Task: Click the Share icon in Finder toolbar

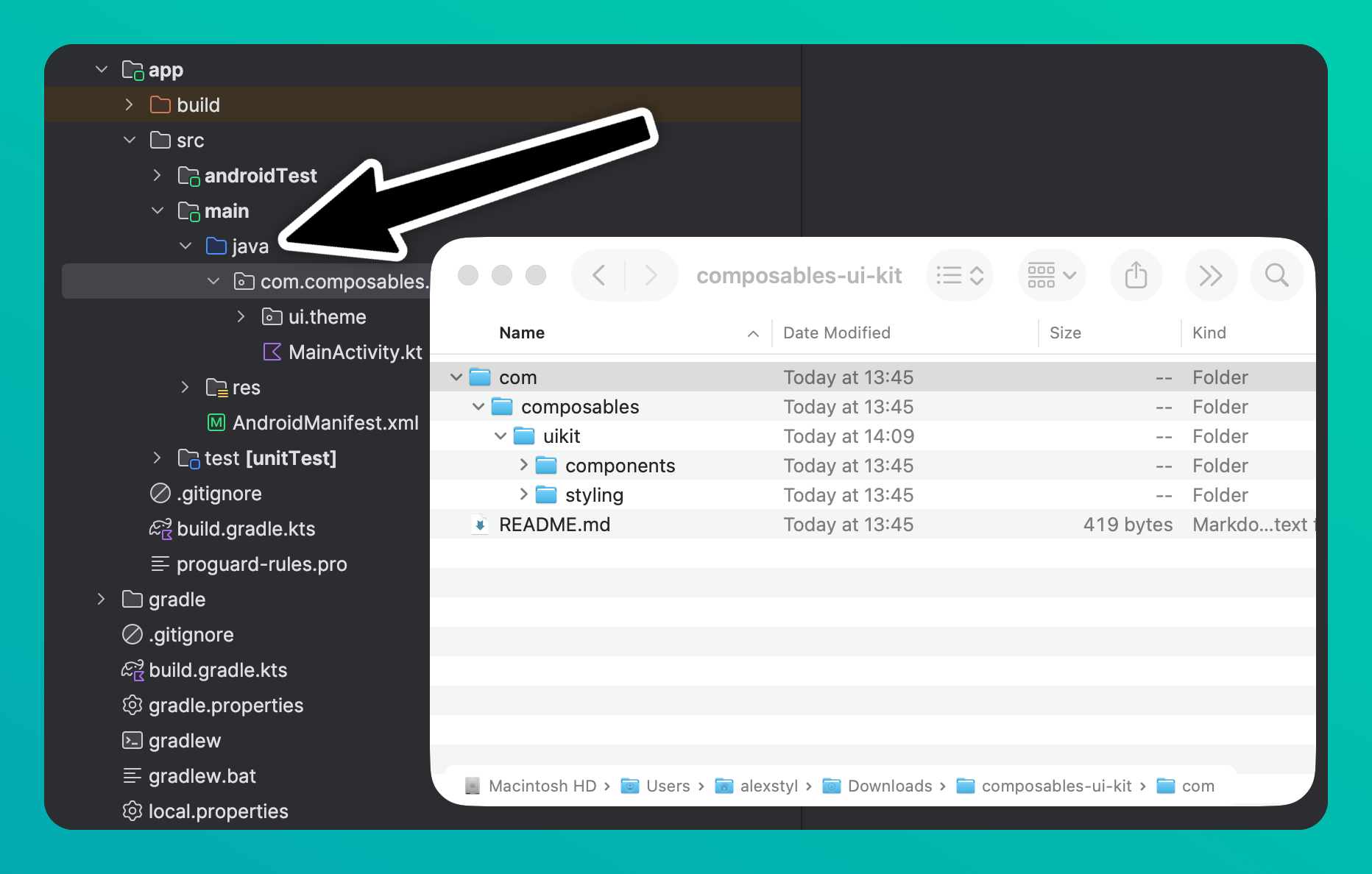Action: pos(1136,276)
